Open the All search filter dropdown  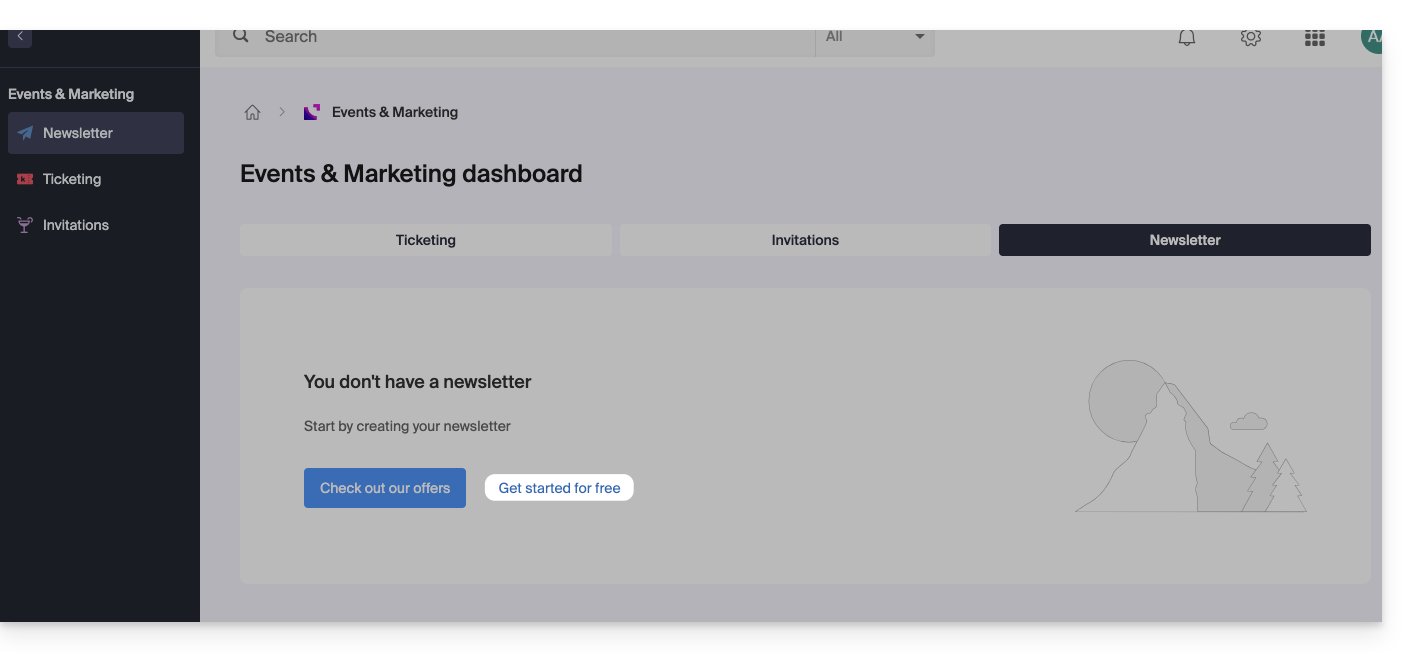click(x=875, y=37)
